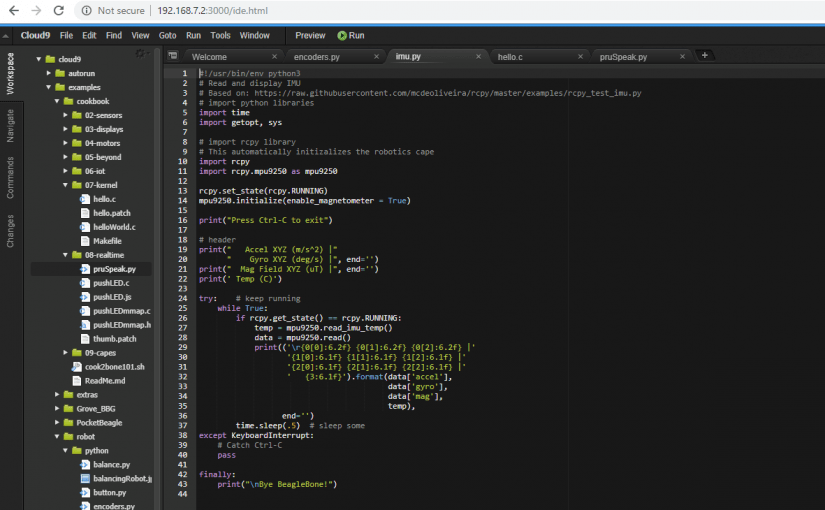Open thumb.patch file
The width and height of the screenshot is (825, 510).
(115, 339)
